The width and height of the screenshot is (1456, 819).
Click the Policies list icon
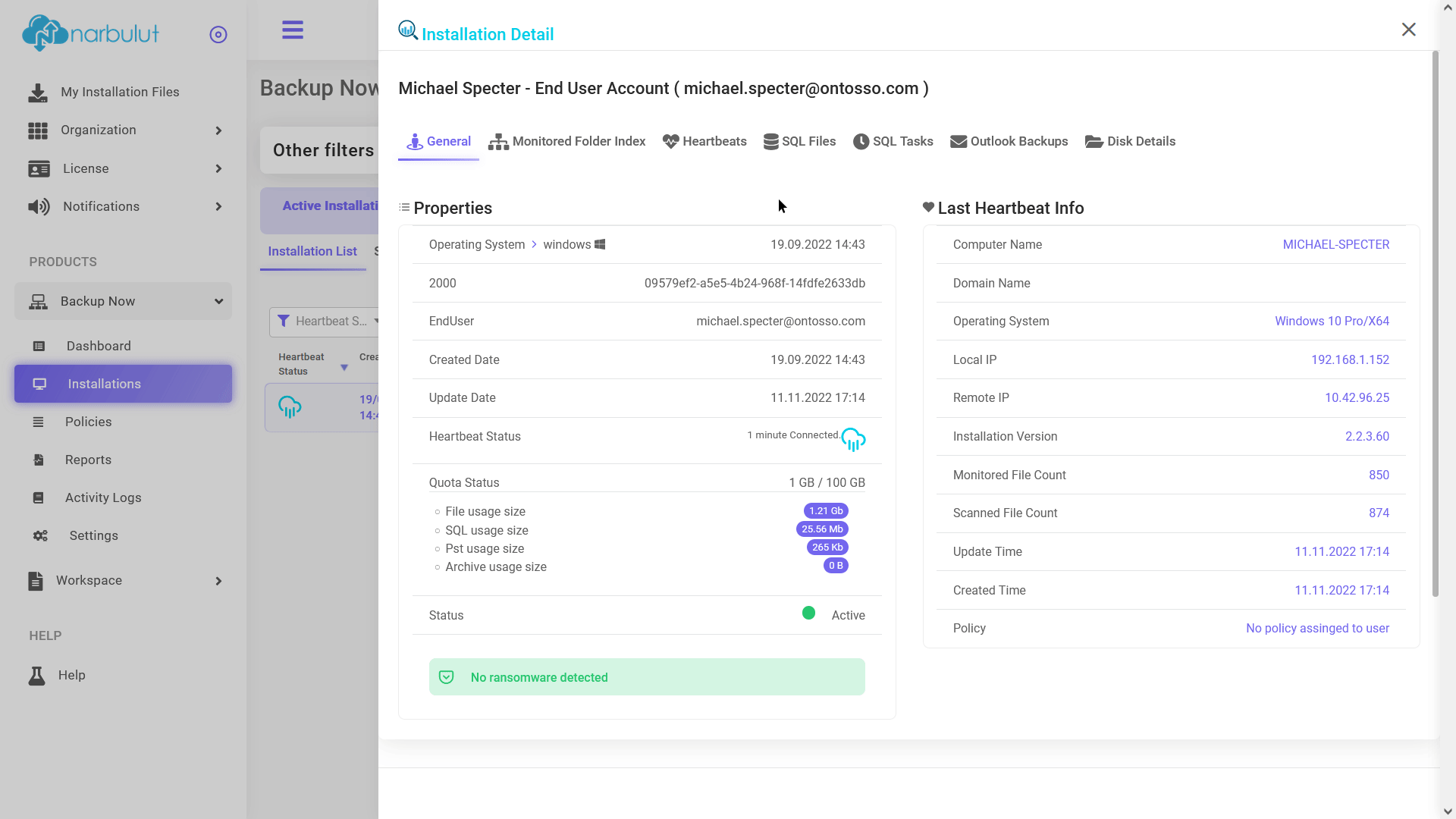39,422
